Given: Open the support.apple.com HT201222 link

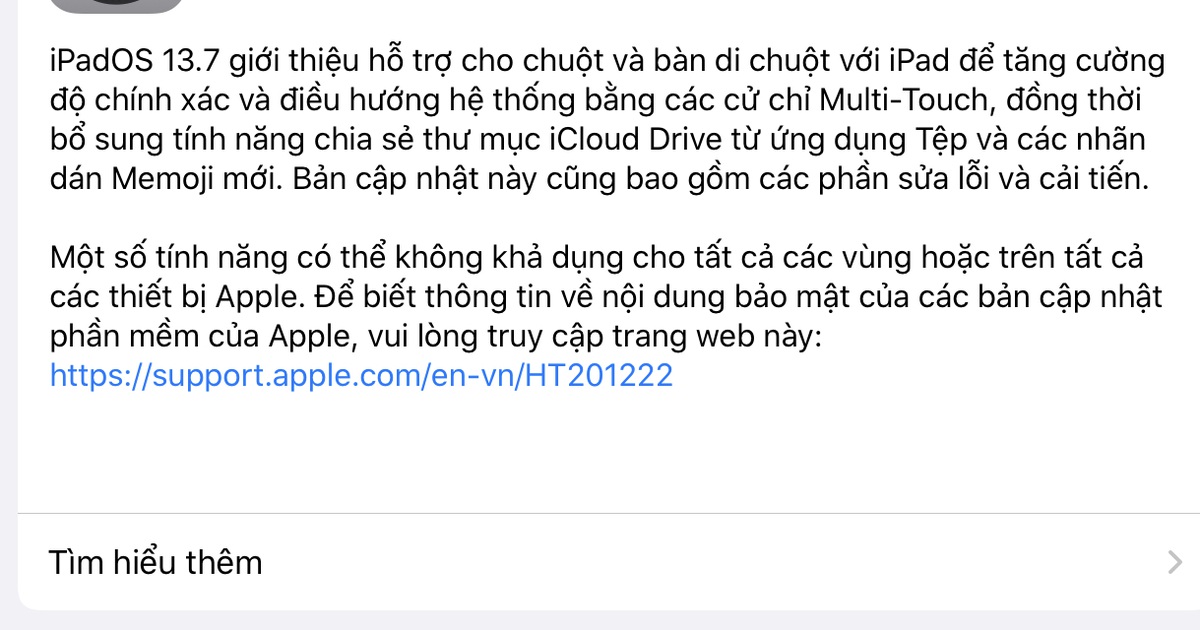Looking at the screenshot, I should point(361,376).
